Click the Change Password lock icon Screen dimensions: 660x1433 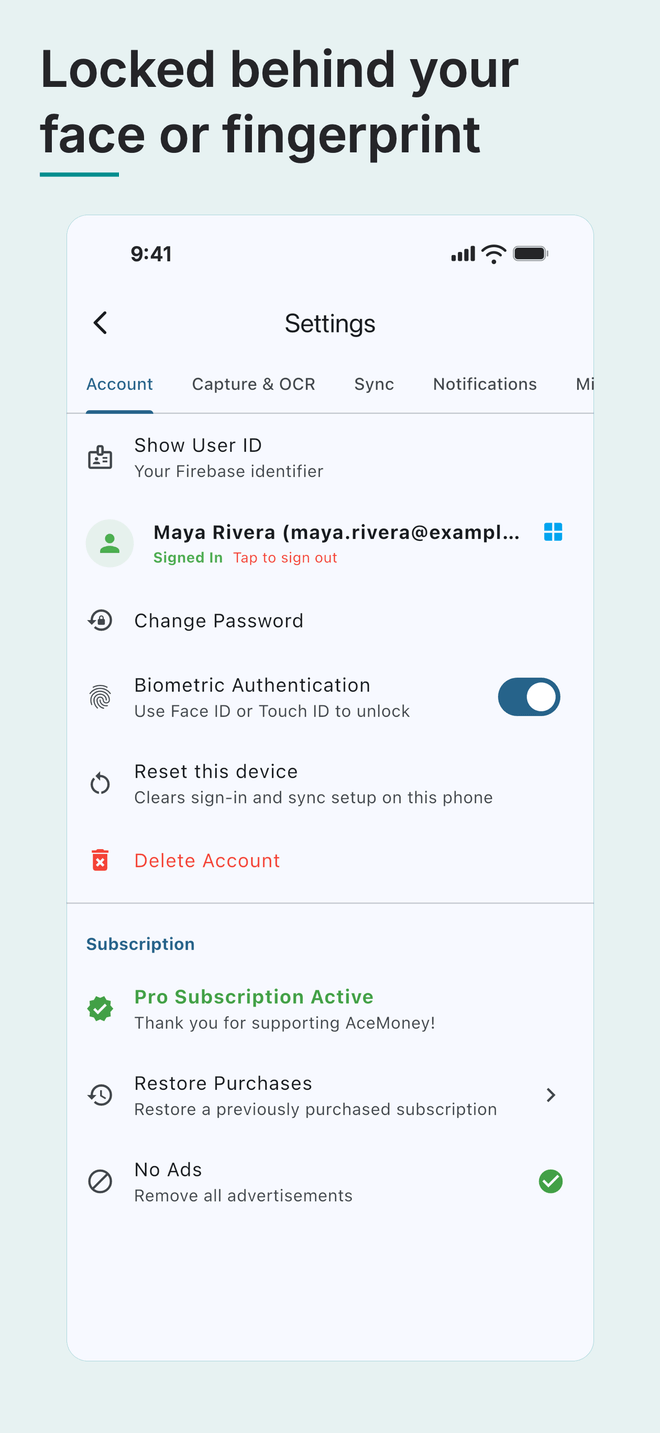pyautogui.click(x=100, y=621)
